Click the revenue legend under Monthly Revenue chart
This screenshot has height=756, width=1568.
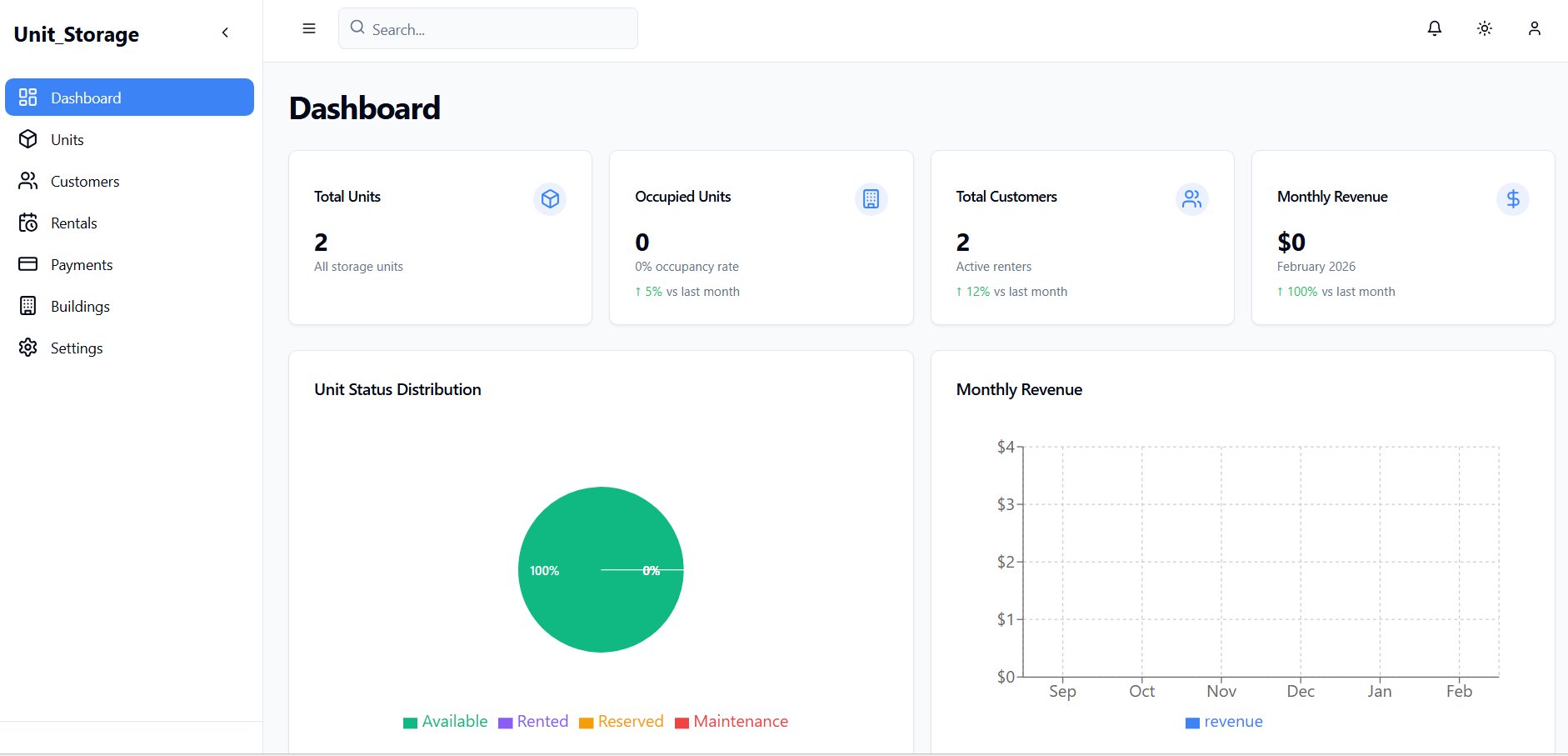[1224, 722]
